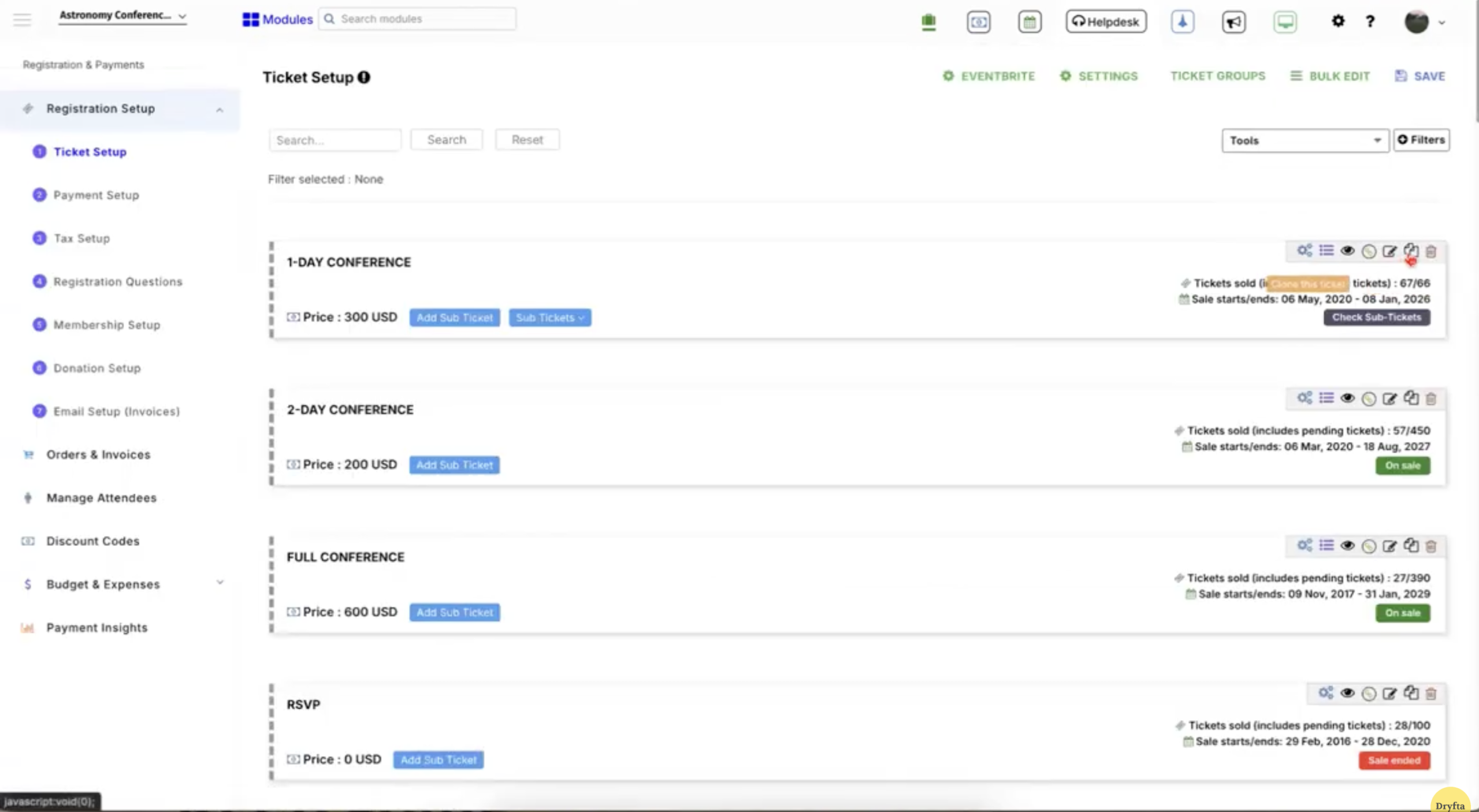Click the ticket Search text field
The height and width of the screenshot is (812, 1479).
[x=335, y=140]
